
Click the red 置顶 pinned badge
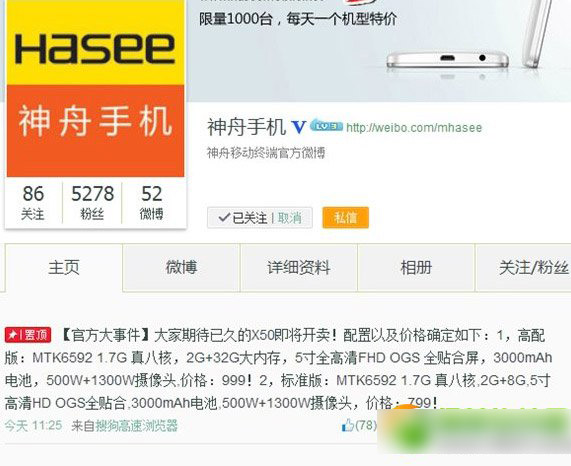(28, 335)
